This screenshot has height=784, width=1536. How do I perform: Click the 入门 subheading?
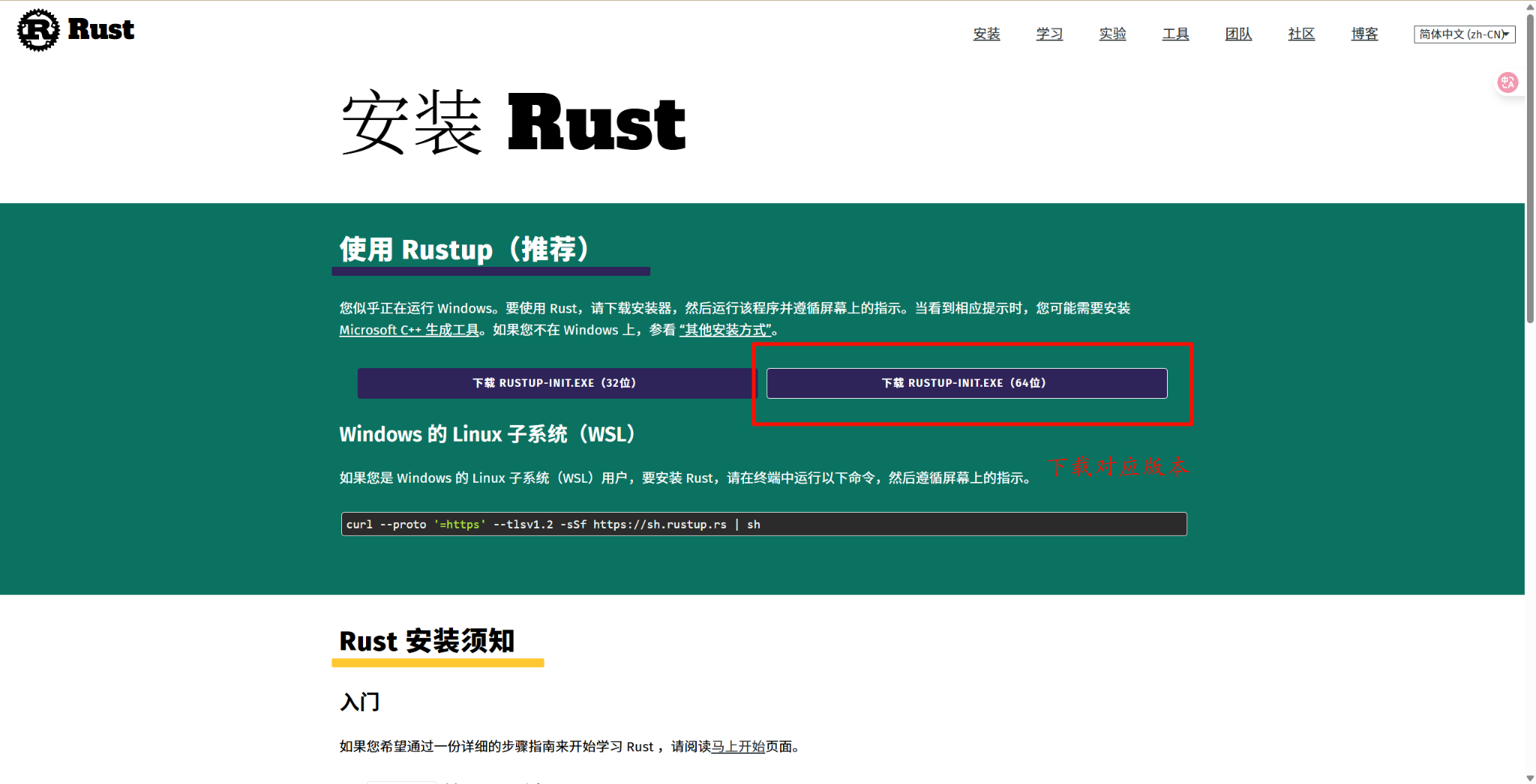click(x=360, y=702)
